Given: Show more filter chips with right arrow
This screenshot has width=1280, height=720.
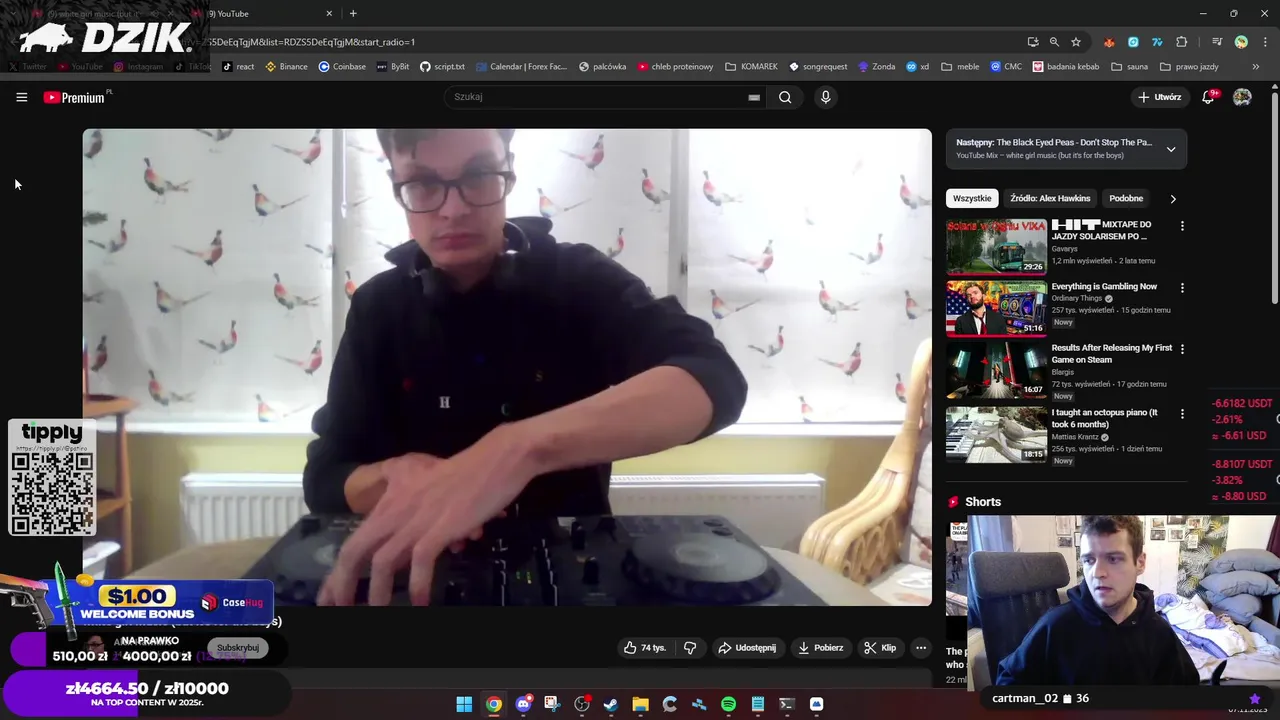Looking at the screenshot, I should click(x=1173, y=198).
